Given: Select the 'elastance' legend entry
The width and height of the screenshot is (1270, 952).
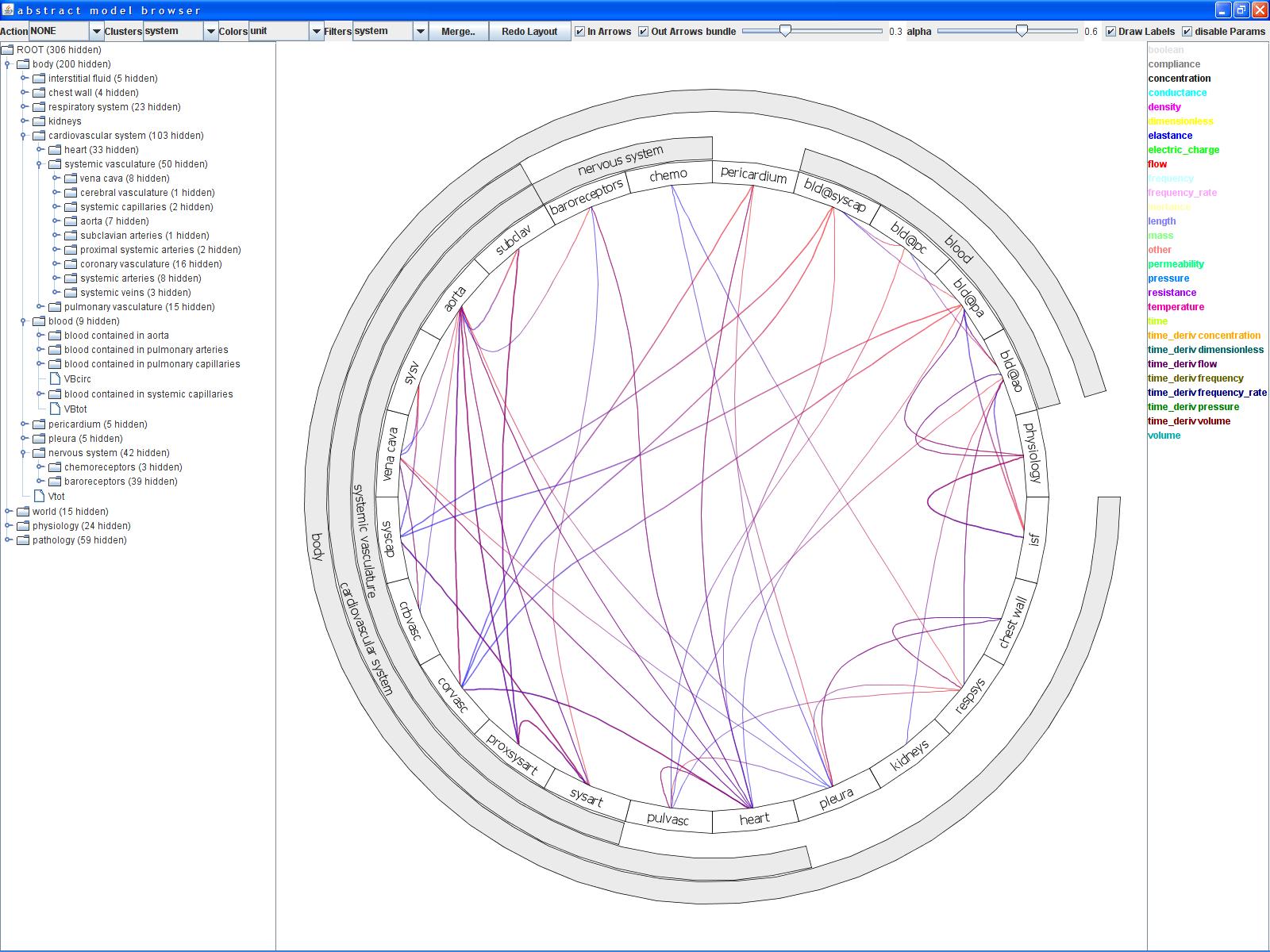Looking at the screenshot, I should tap(1170, 136).
